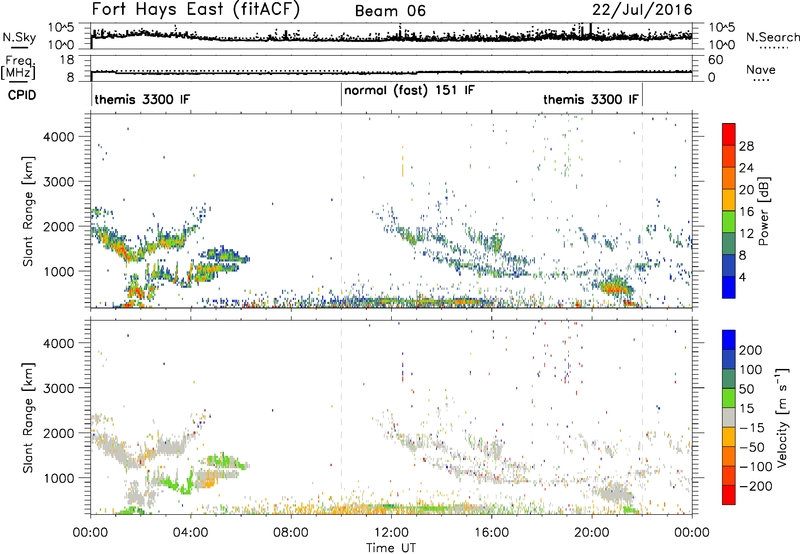This screenshot has width=800, height=554.
Task: Click the '-200' Velocity scale value
Action: pos(755,486)
